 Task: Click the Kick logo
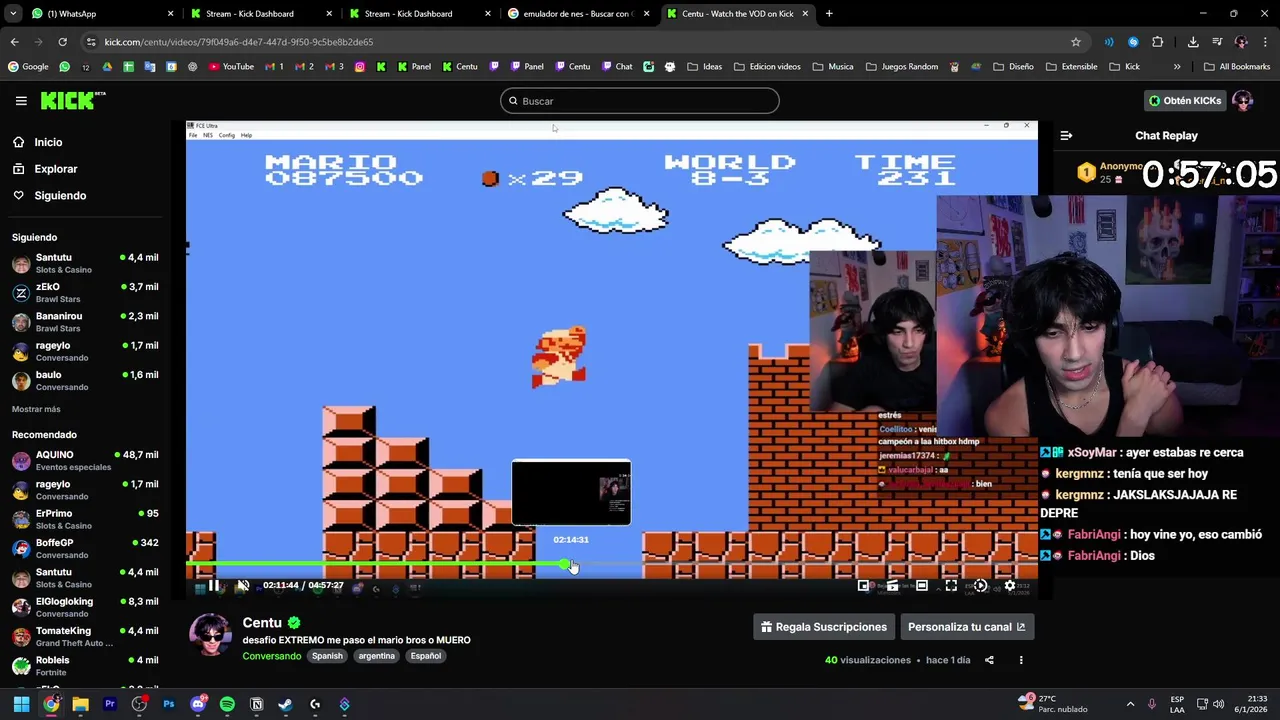[72, 100]
